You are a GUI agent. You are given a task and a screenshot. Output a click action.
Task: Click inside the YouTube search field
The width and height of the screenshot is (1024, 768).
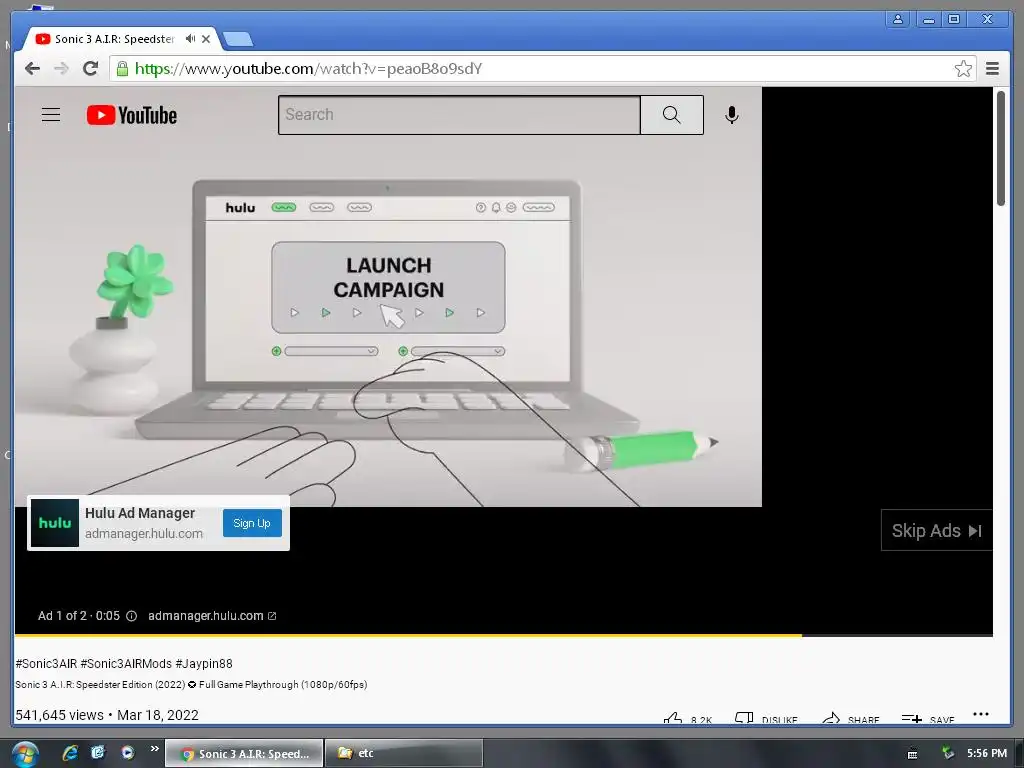click(459, 115)
